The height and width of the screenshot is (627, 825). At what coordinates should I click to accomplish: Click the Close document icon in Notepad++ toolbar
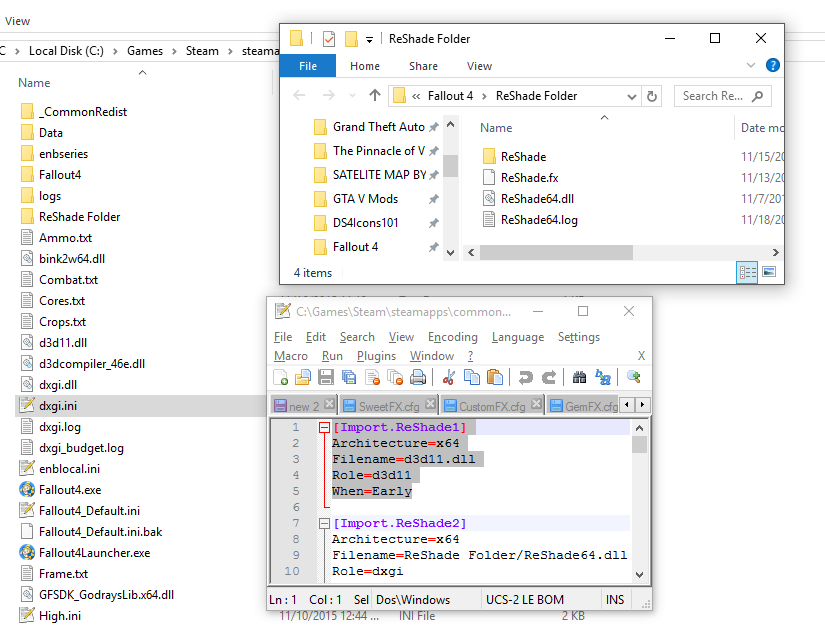pos(372,377)
